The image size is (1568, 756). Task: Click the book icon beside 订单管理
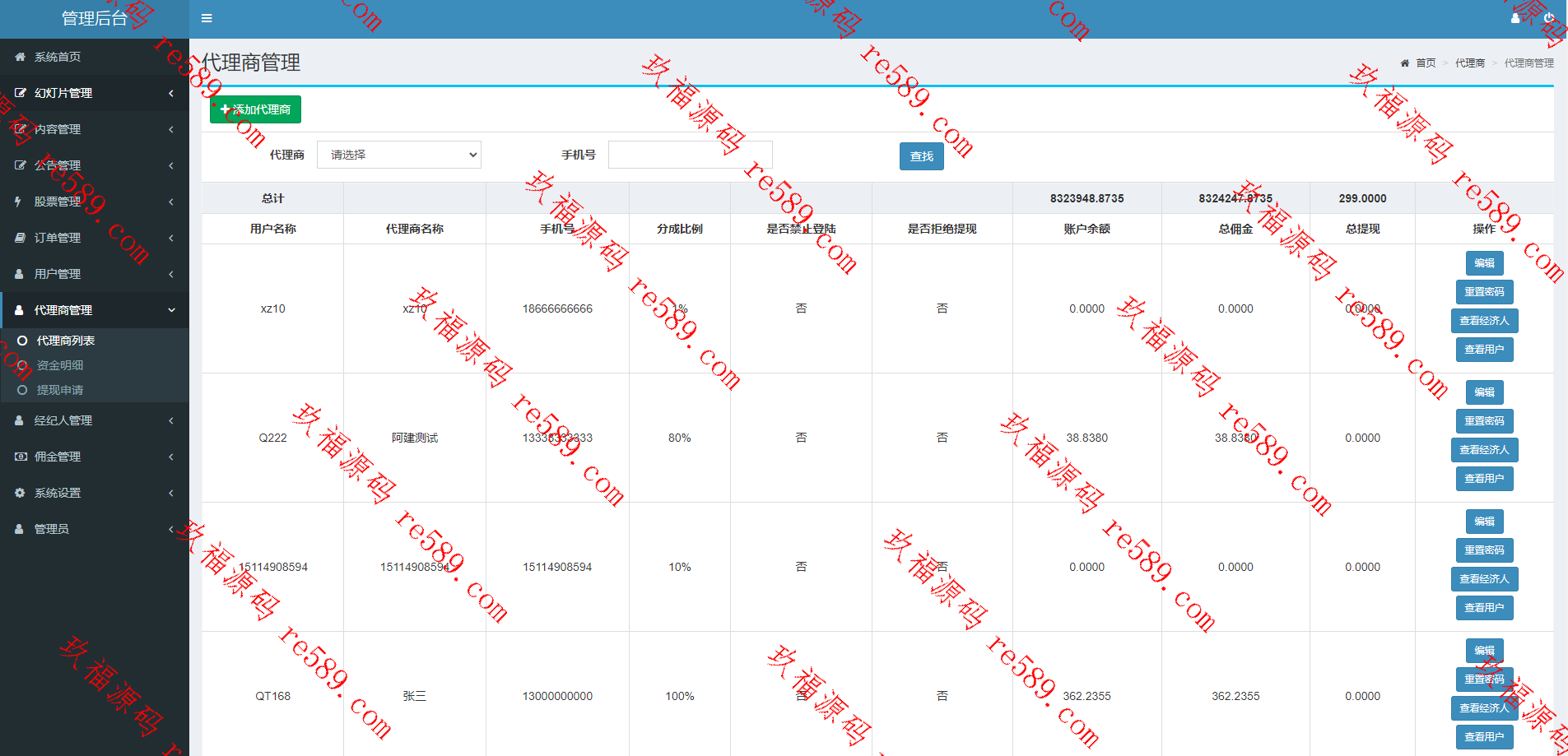[x=20, y=238]
